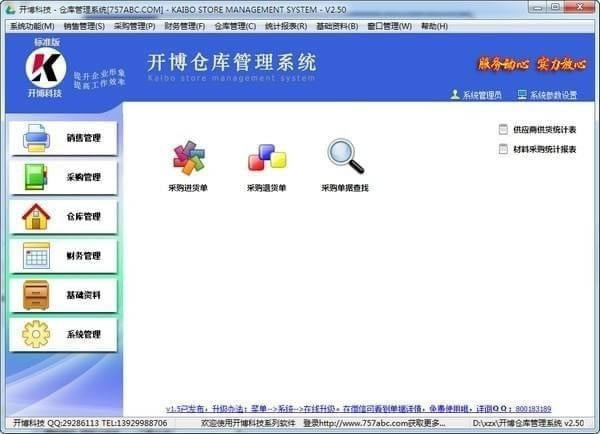Screen dimensions: 600x434
Task: Open the 窗口管理(W) menu
Action: tap(390, 26)
